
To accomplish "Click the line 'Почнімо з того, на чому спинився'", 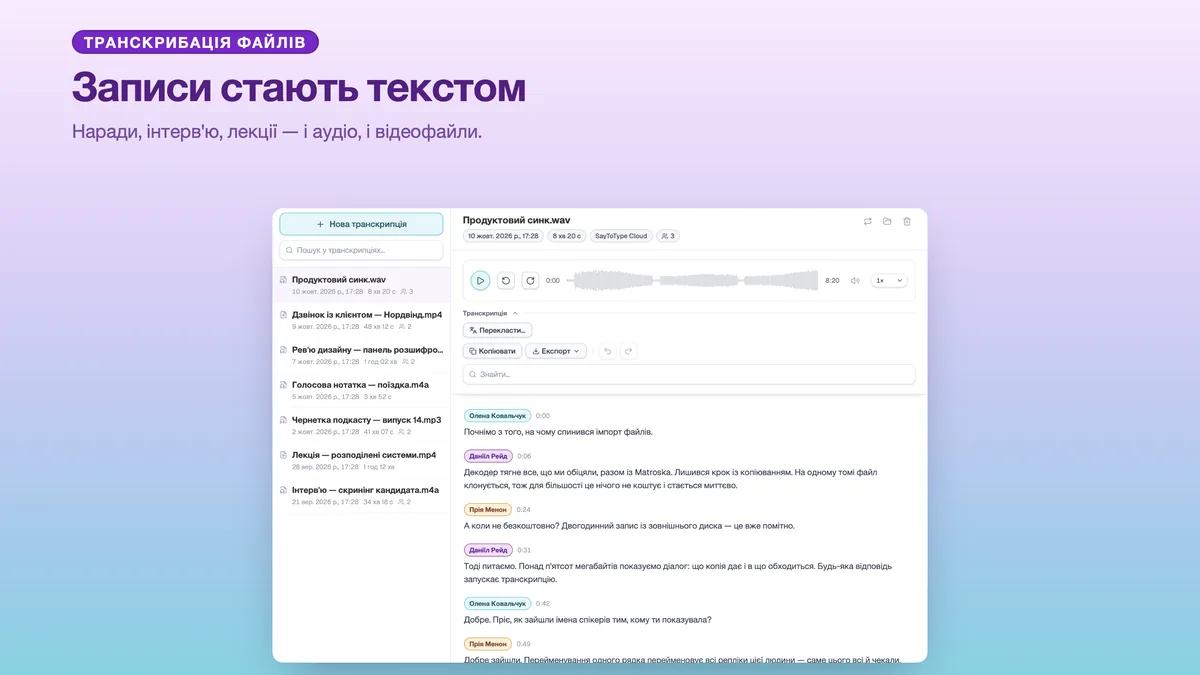I will pos(558,432).
